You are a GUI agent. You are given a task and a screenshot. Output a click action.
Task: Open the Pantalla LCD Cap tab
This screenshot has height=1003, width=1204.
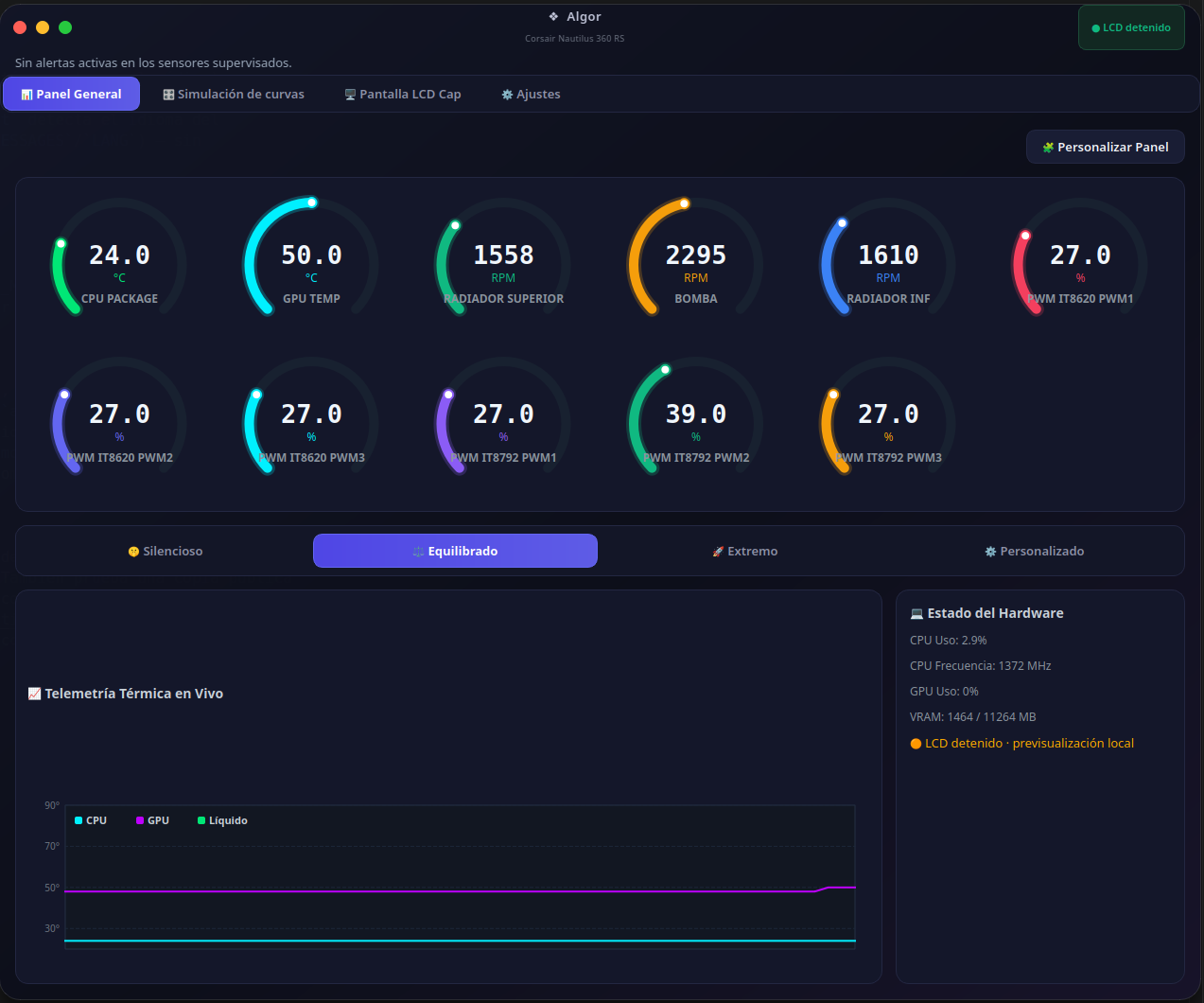(403, 94)
